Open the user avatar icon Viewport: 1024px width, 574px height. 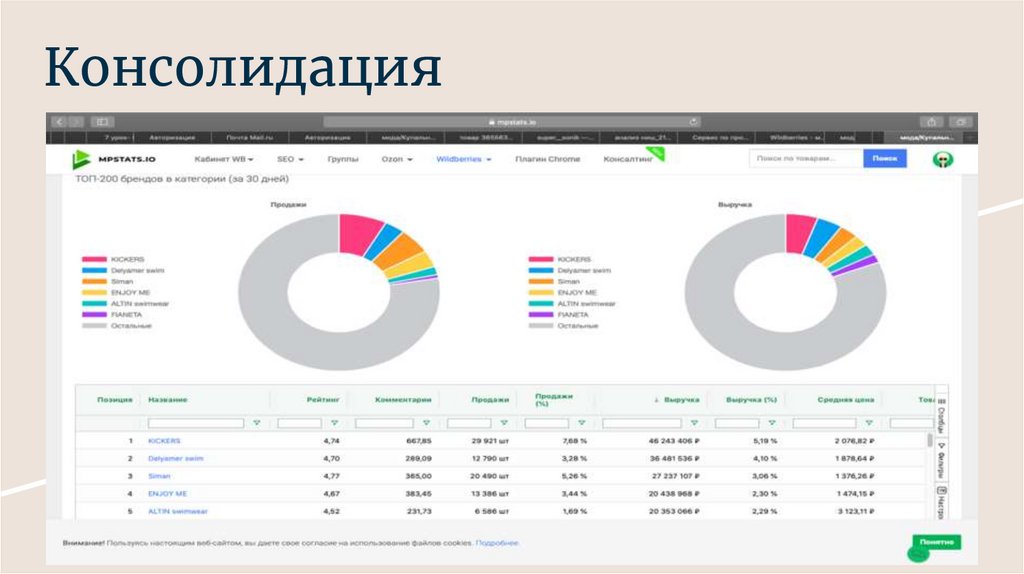pos(942,159)
